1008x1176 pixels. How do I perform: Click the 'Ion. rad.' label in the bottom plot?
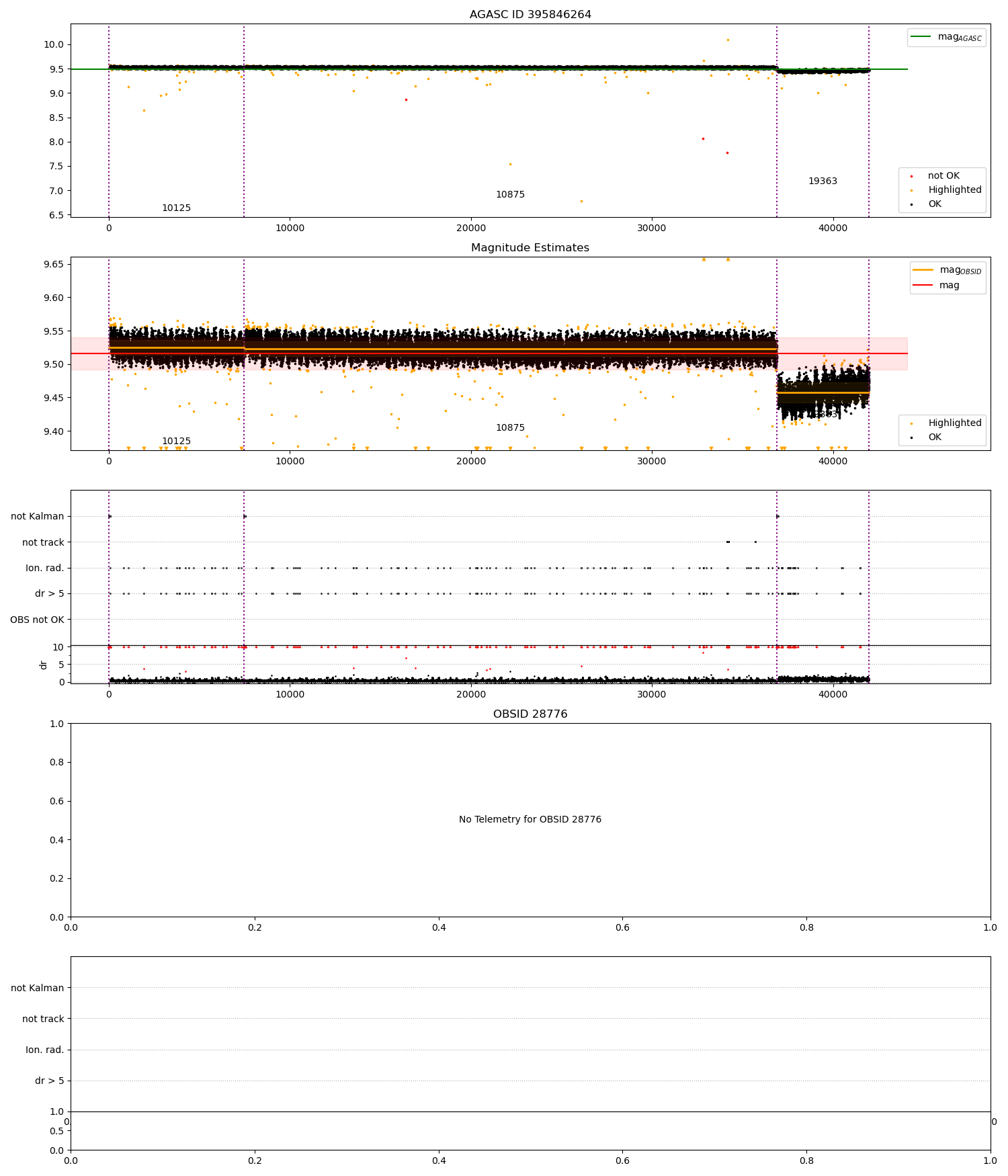[x=45, y=1050]
